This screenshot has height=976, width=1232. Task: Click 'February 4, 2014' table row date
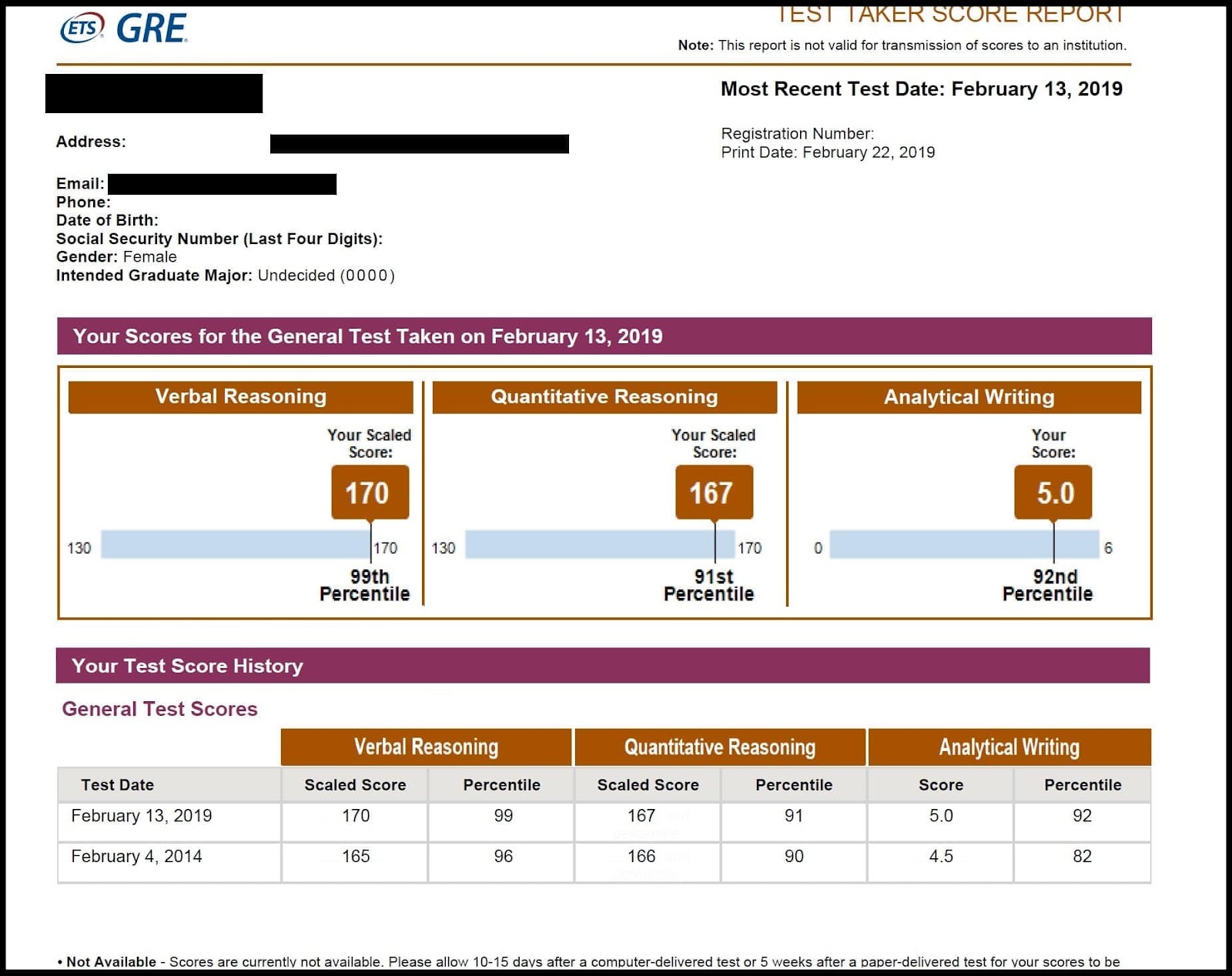click(x=136, y=857)
